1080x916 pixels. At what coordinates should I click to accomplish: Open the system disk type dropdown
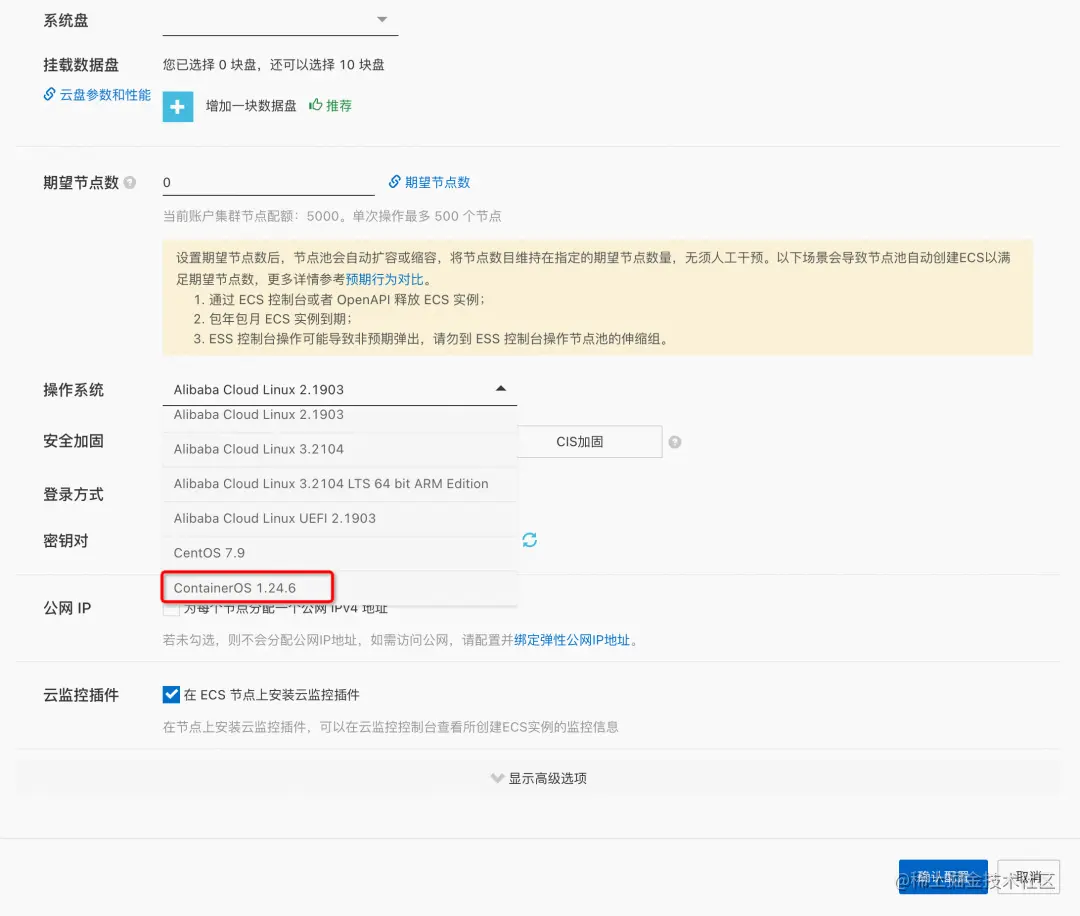click(x=280, y=21)
